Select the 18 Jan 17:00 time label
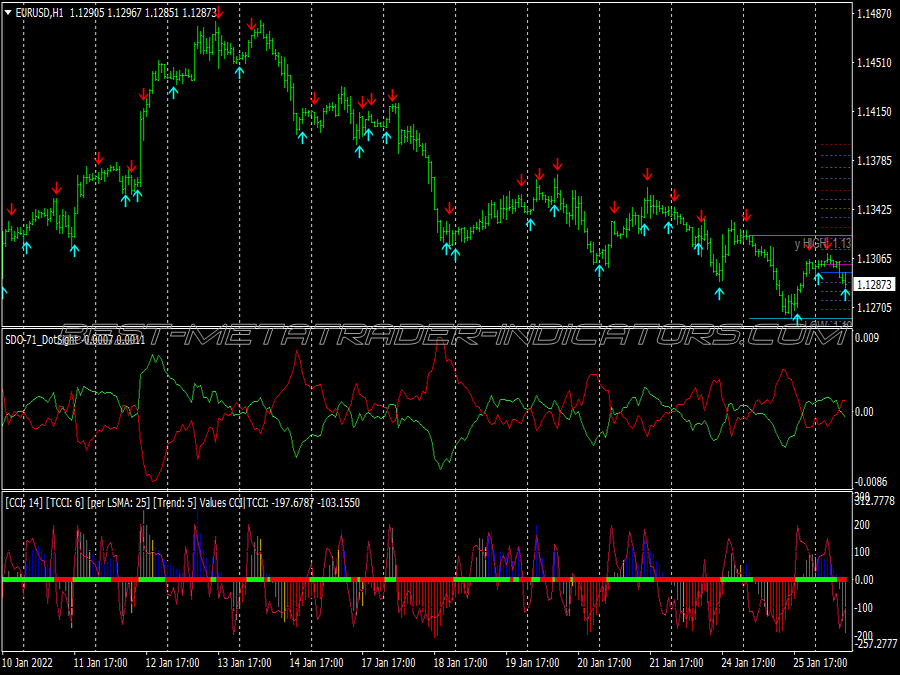The height and width of the screenshot is (675, 900). tap(460, 662)
